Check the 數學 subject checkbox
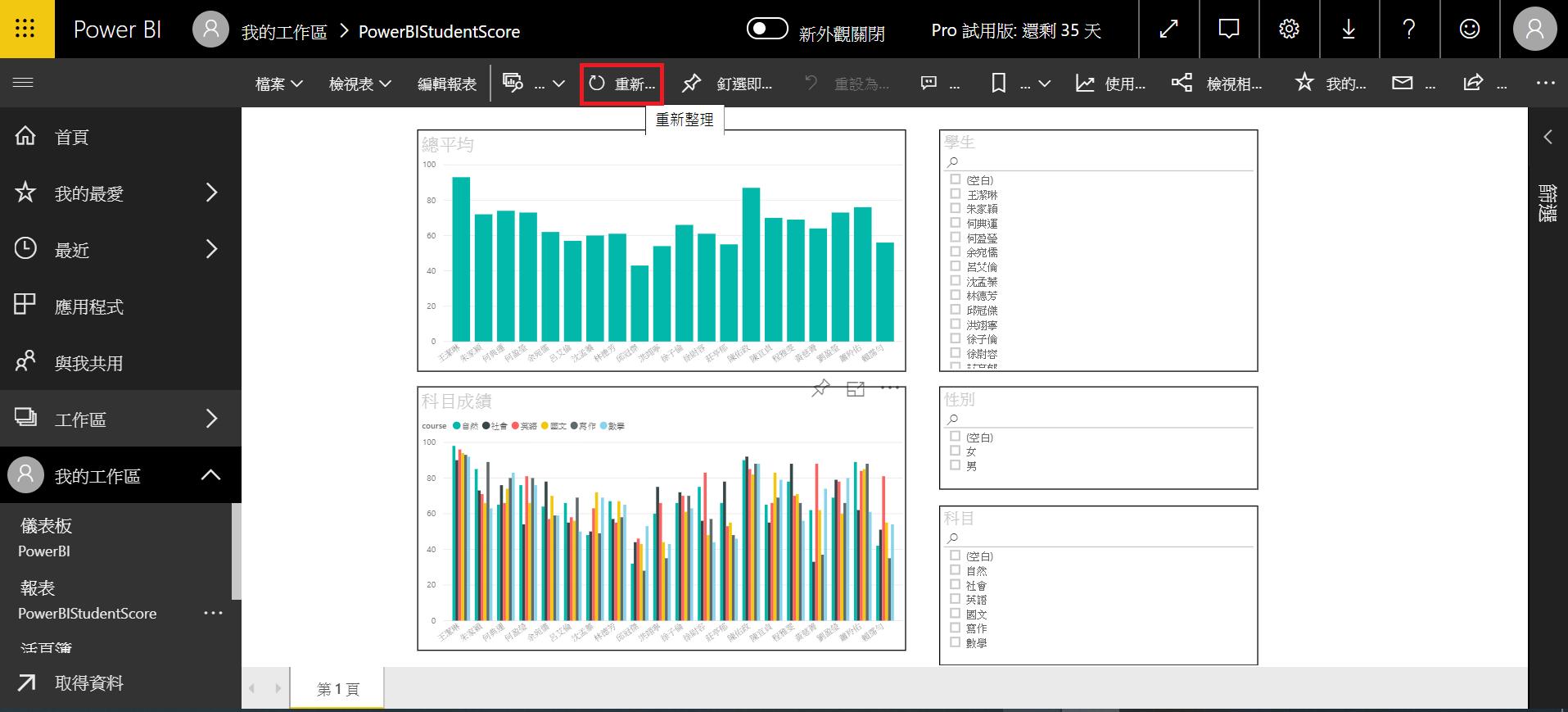Image resolution: width=1568 pixels, height=712 pixels. coord(955,642)
